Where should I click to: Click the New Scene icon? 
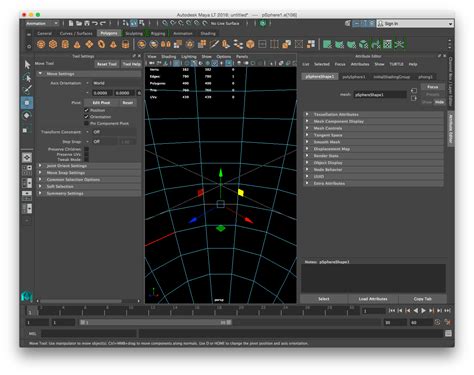coord(71,23)
